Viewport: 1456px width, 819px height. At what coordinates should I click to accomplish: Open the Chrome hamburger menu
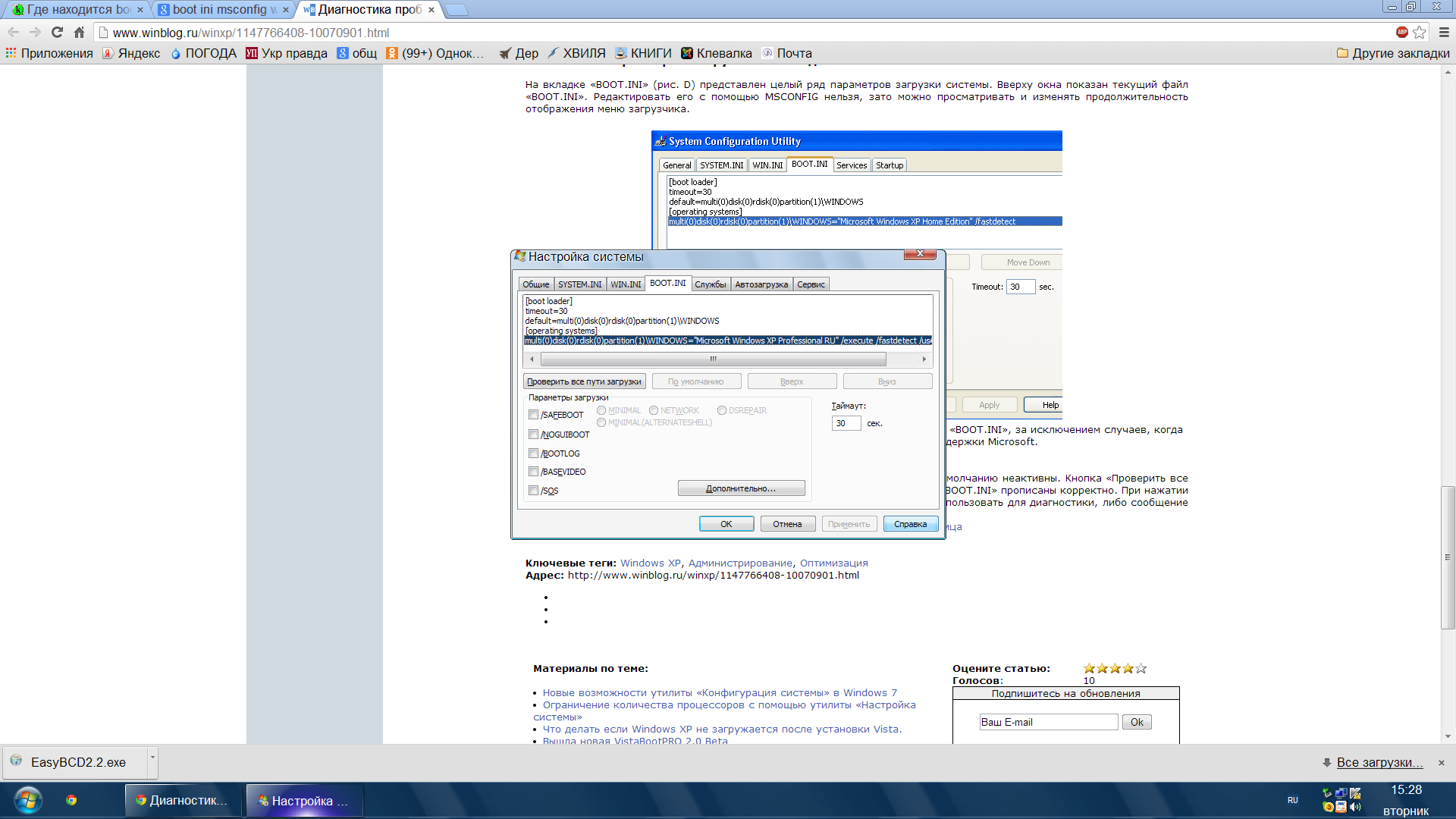click(x=1444, y=33)
